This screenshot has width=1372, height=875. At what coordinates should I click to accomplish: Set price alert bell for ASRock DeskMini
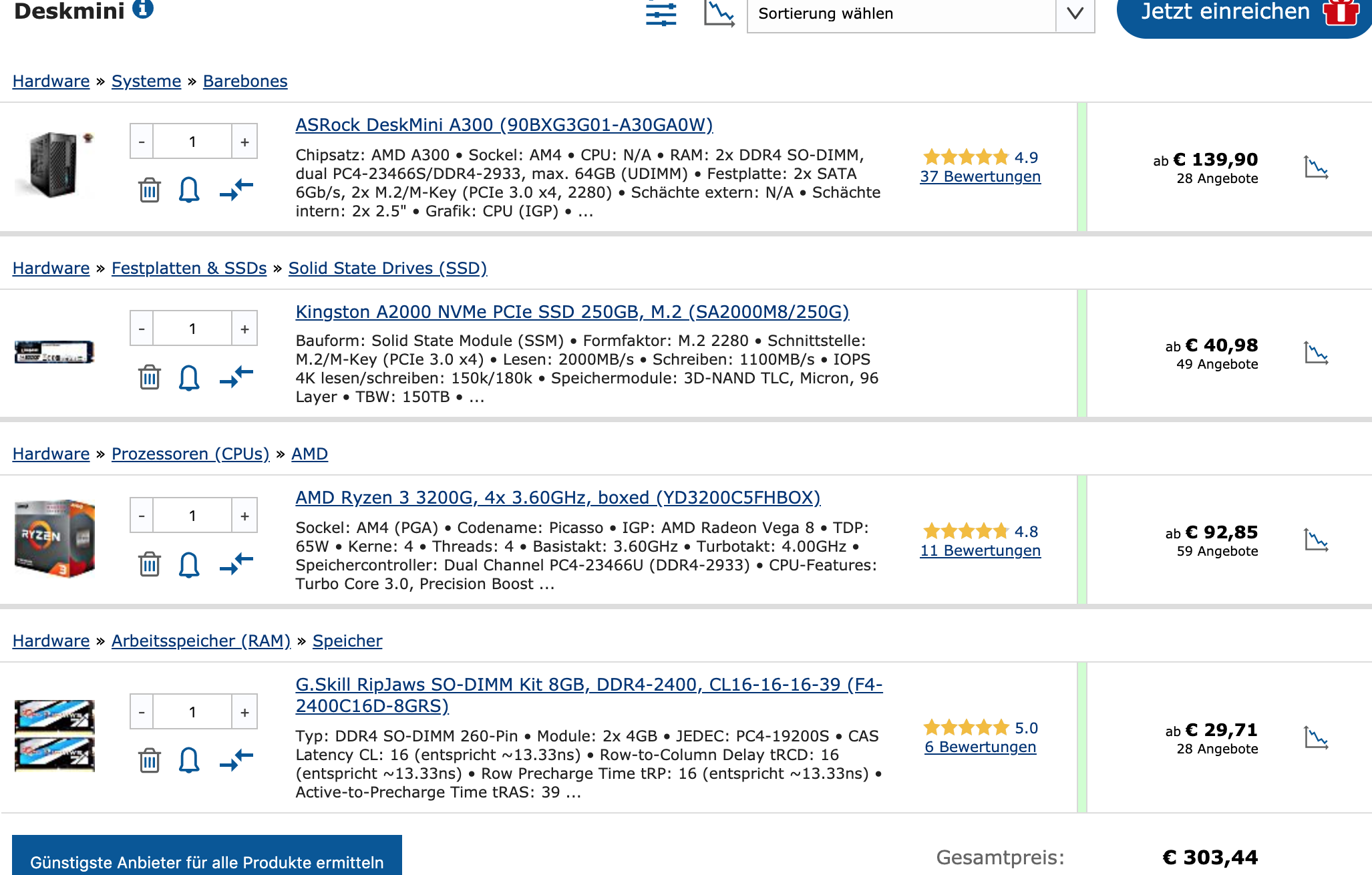189,190
